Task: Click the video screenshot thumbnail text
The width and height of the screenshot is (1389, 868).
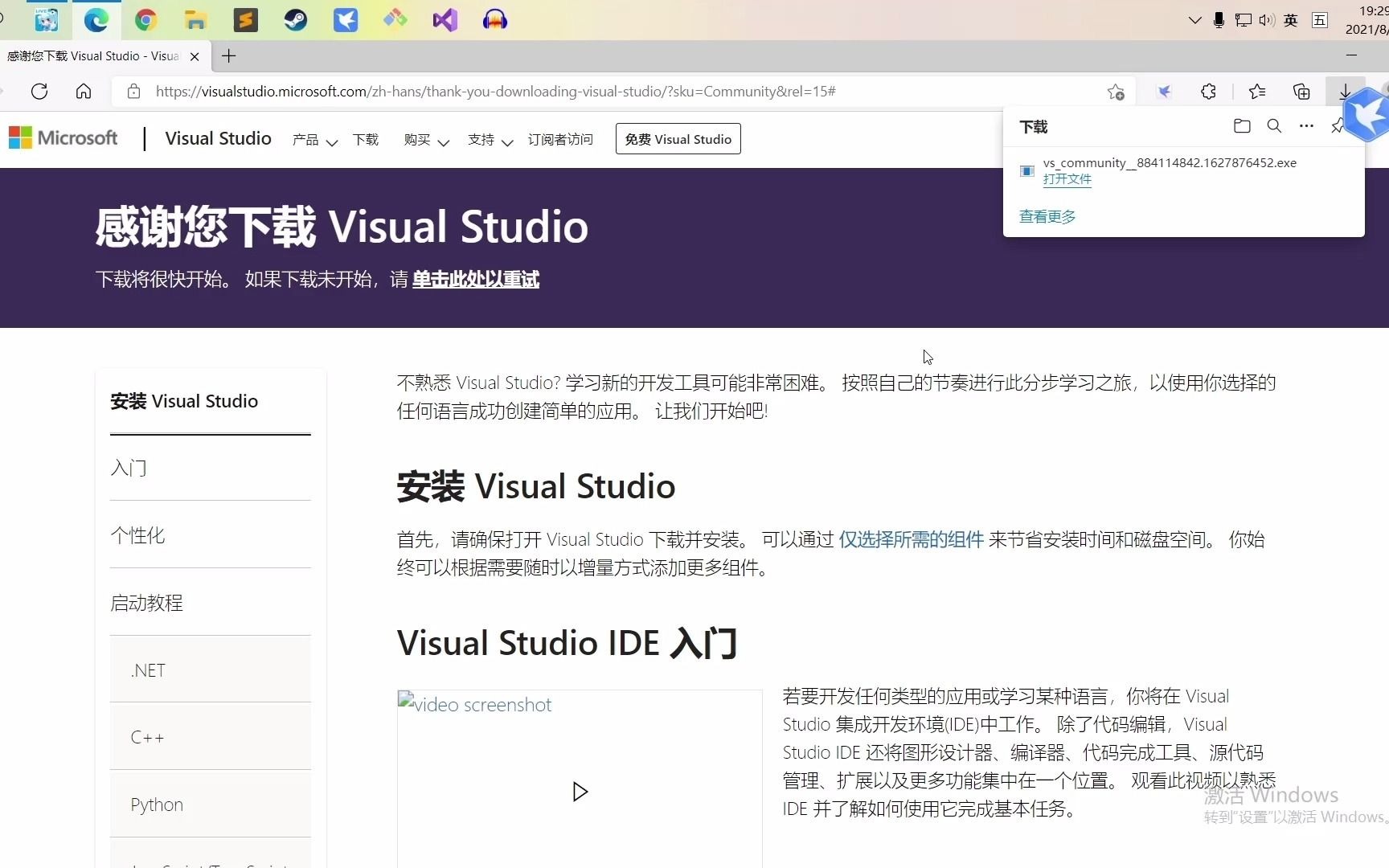Action: click(x=482, y=705)
